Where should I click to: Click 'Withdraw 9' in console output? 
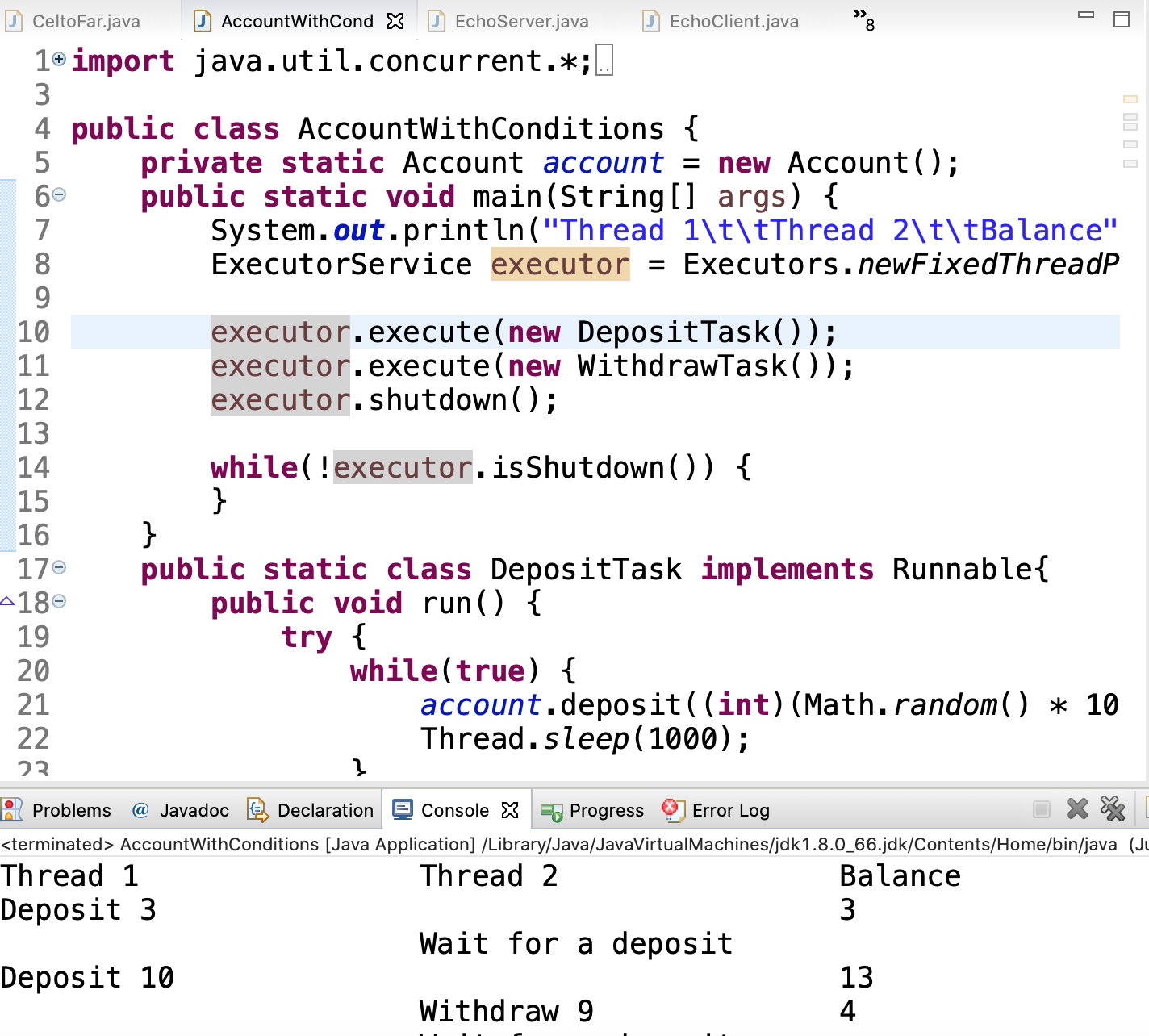(507, 1012)
